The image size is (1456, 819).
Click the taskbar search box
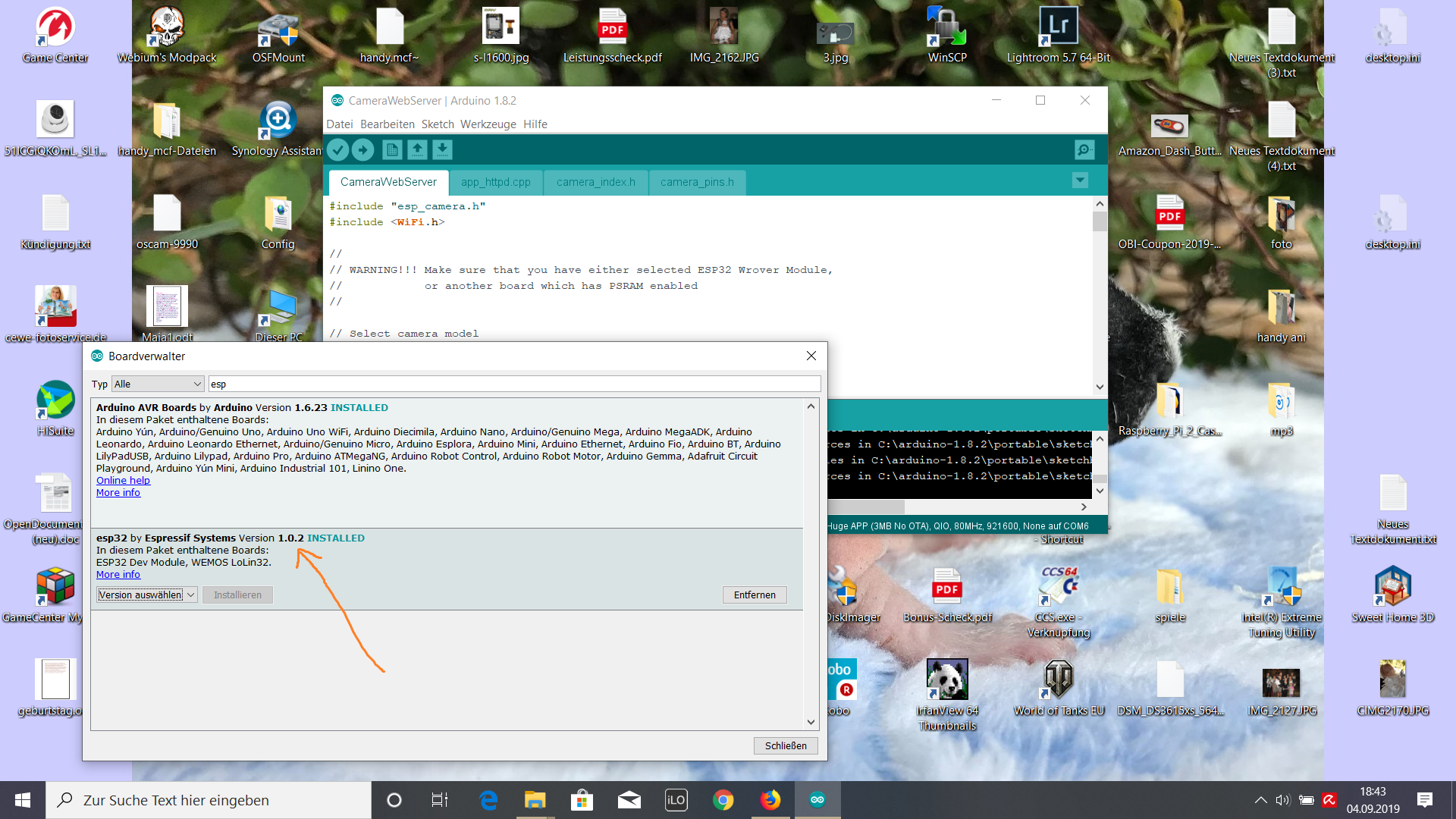tap(209, 800)
